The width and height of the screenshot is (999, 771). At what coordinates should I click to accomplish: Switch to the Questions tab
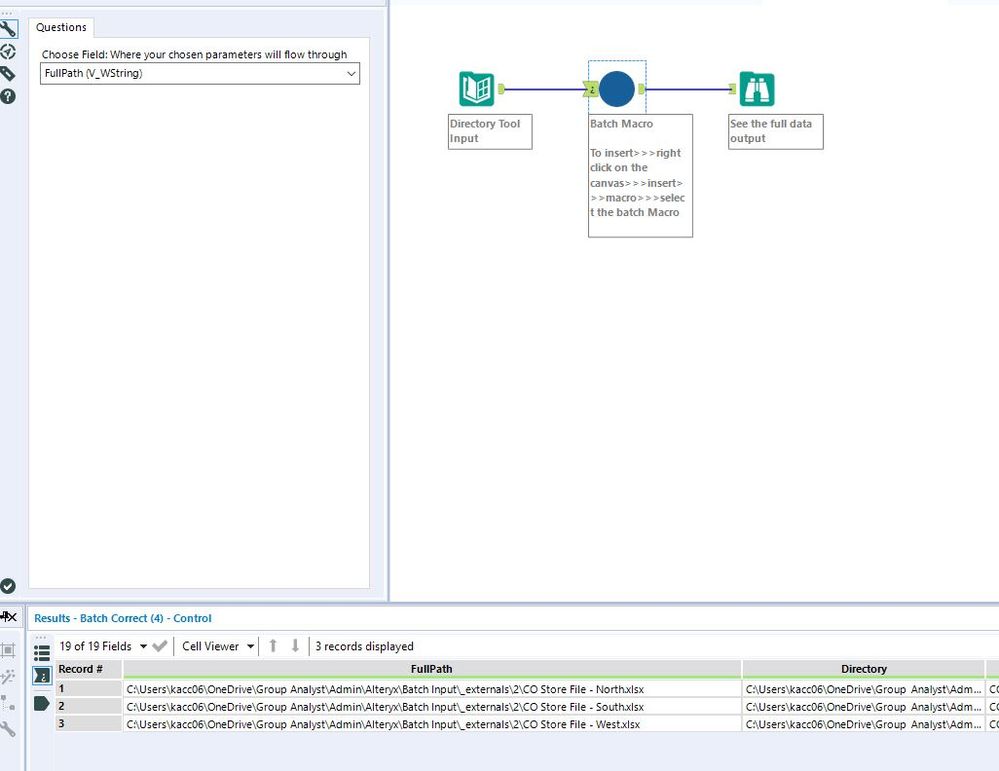click(61, 27)
